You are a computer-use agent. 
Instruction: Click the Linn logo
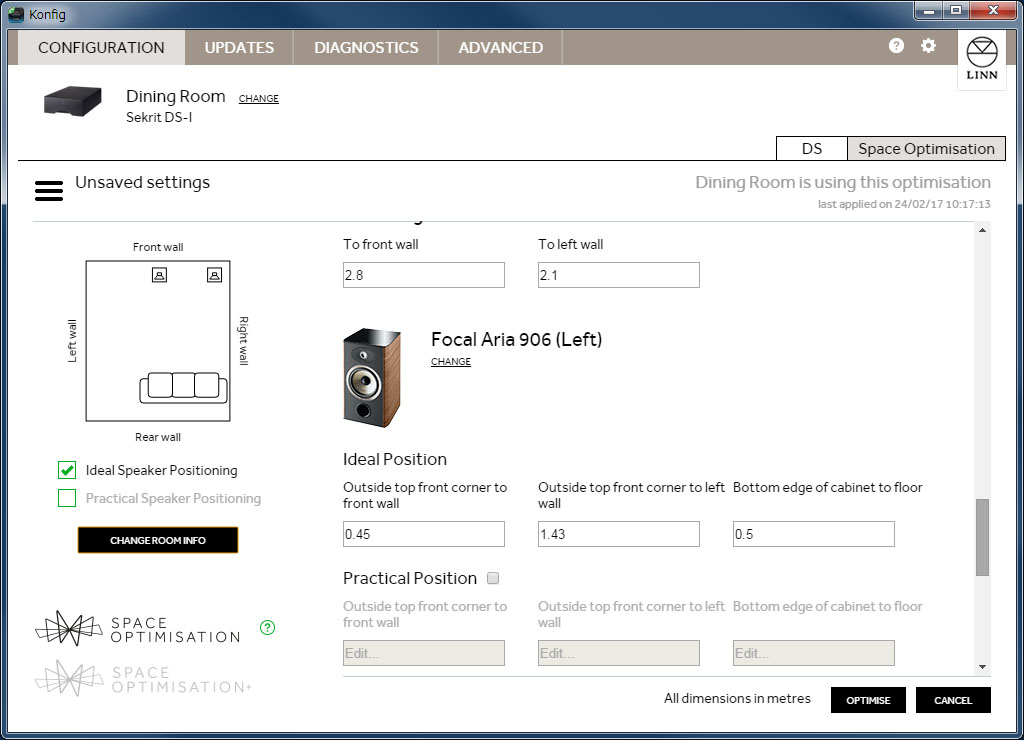point(982,59)
